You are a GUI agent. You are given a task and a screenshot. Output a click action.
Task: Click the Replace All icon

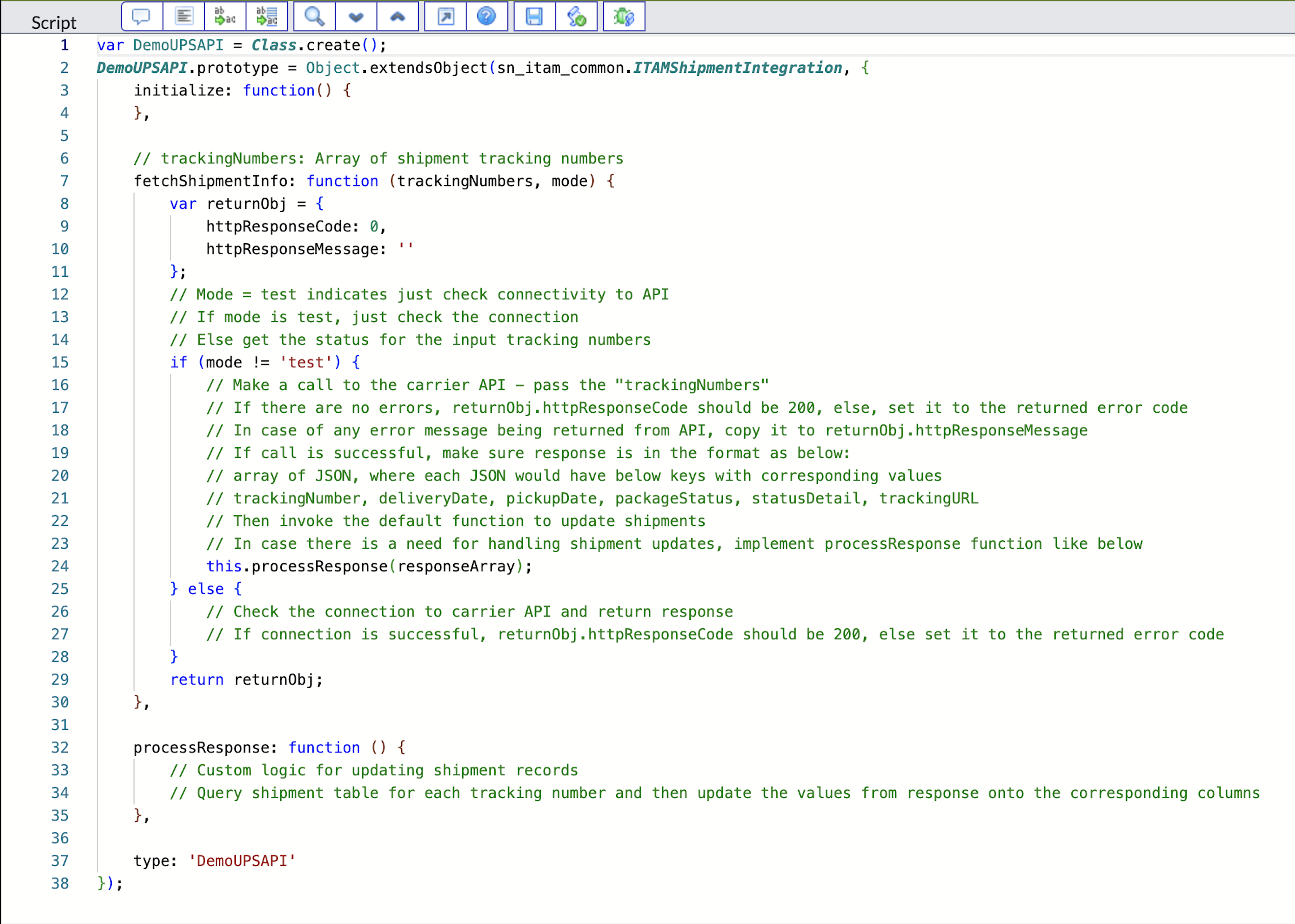[267, 16]
